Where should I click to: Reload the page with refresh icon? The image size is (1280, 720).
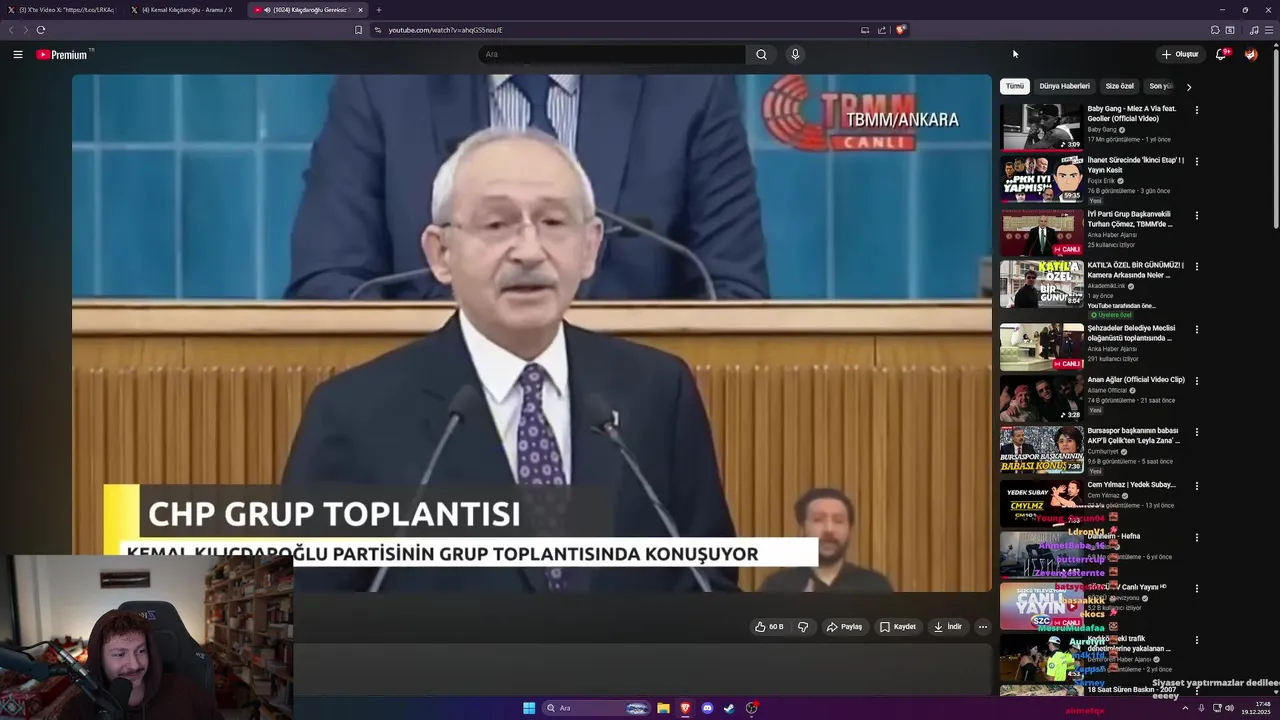point(41,30)
